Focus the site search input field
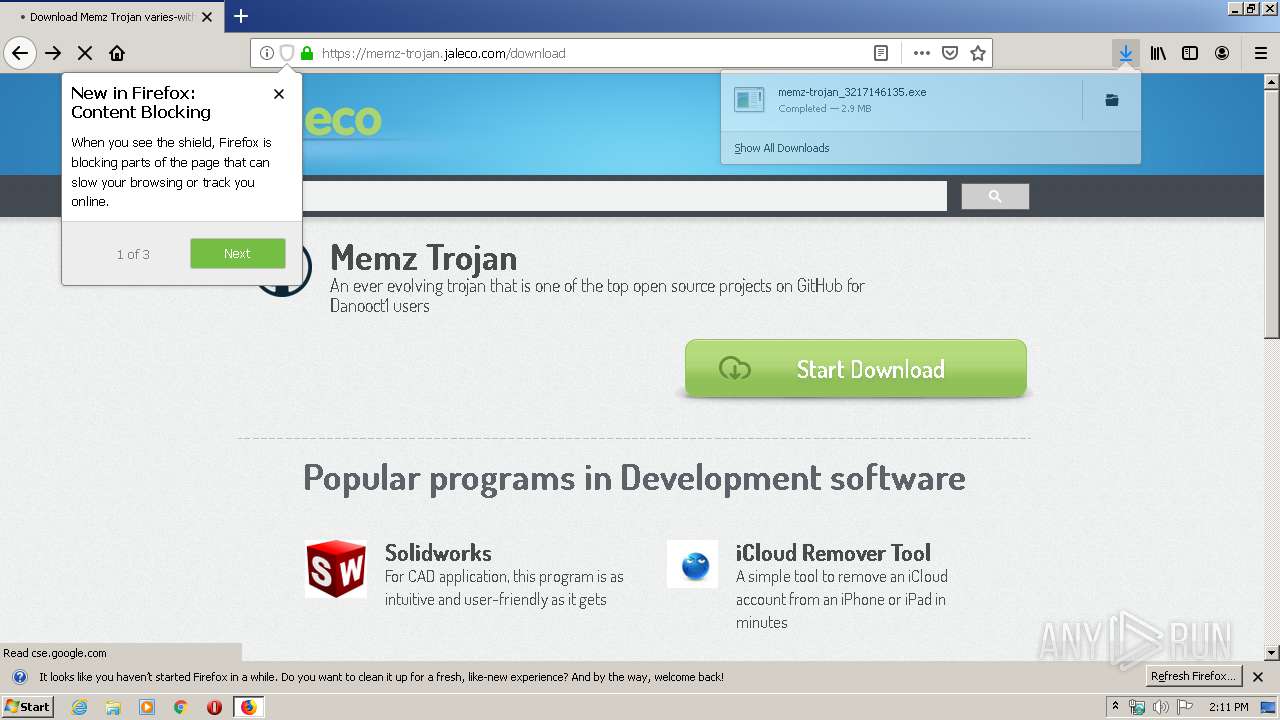The width and height of the screenshot is (1280, 720). 624,197
